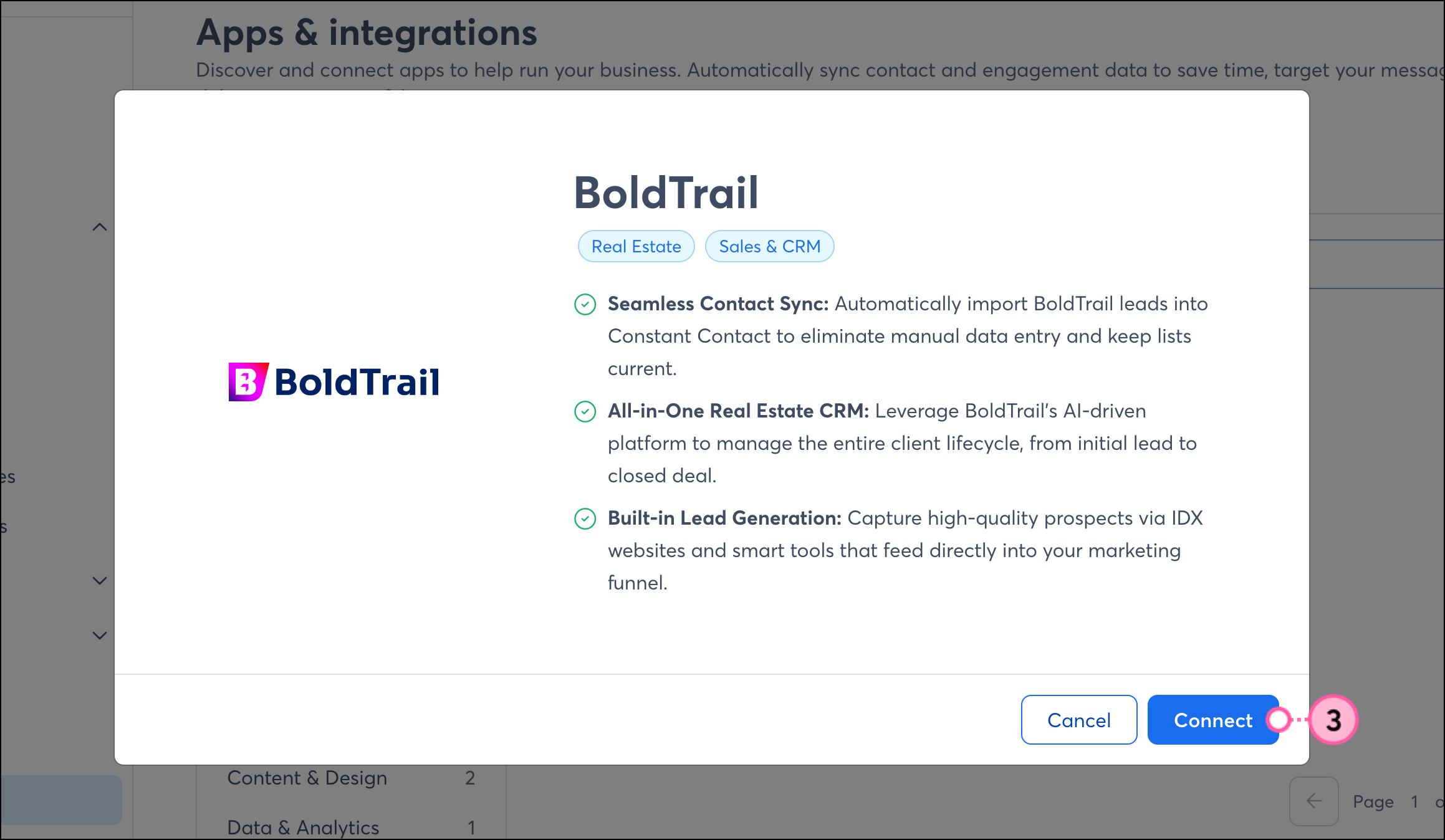The width and height of the screenshot is (1445, 840).
Task: Click the highlighted sidebar item at bottom left
Action: pyautogui.click(x=60, y=800)
